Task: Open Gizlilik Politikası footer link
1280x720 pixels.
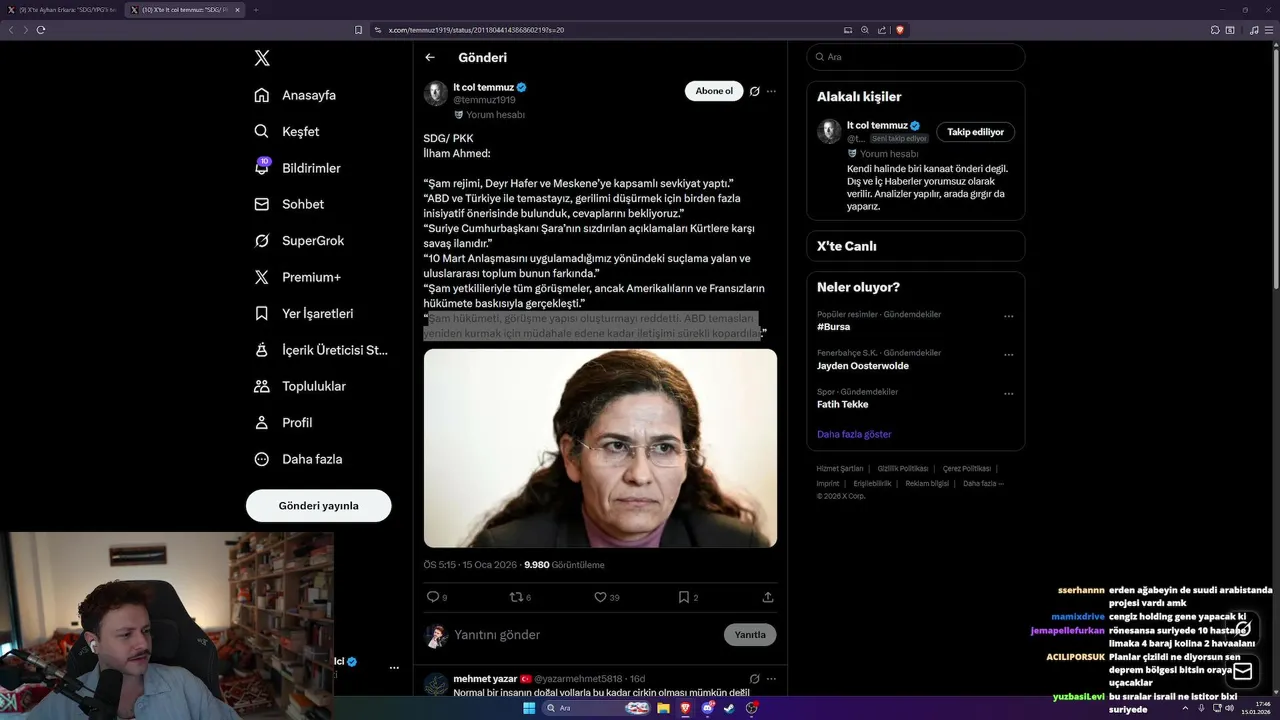Action: click(x=903, y=469)
